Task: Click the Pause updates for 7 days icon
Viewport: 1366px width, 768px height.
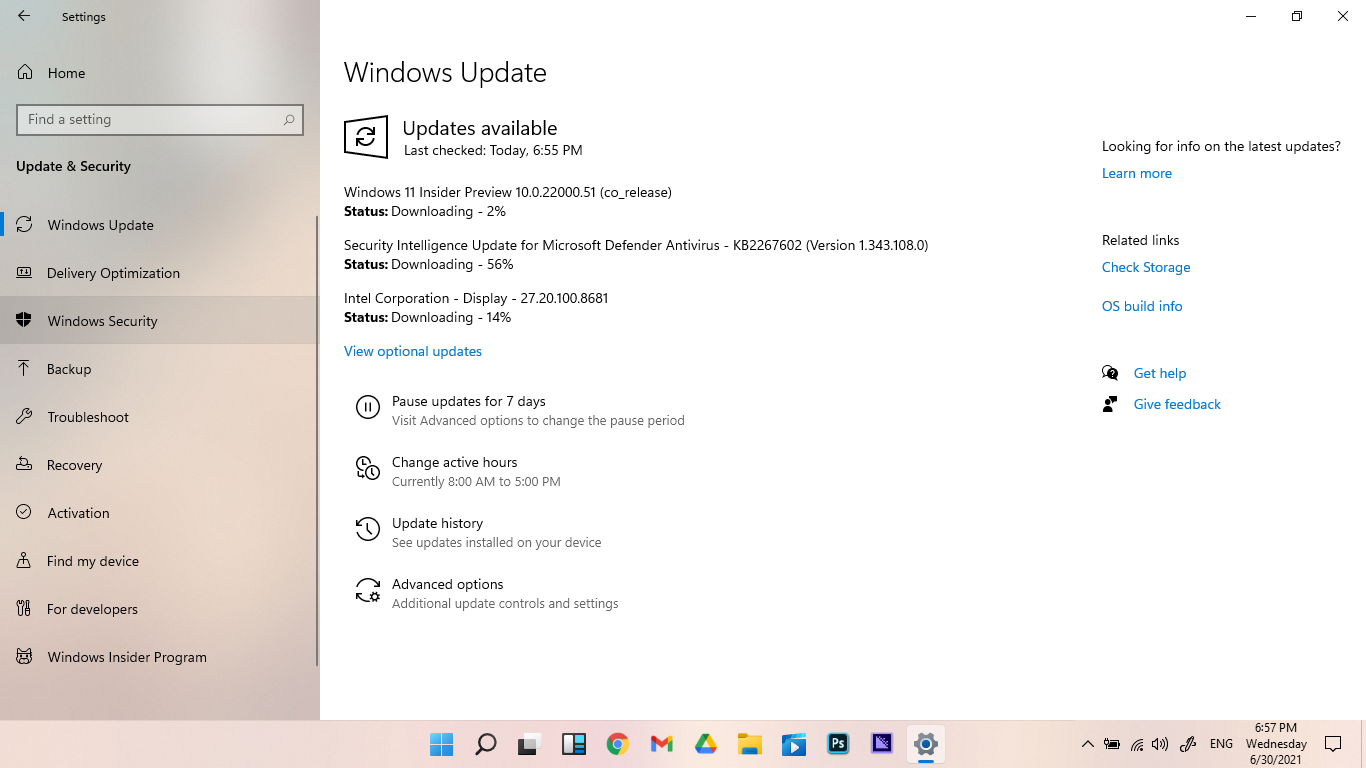Action: coord(368,407)
